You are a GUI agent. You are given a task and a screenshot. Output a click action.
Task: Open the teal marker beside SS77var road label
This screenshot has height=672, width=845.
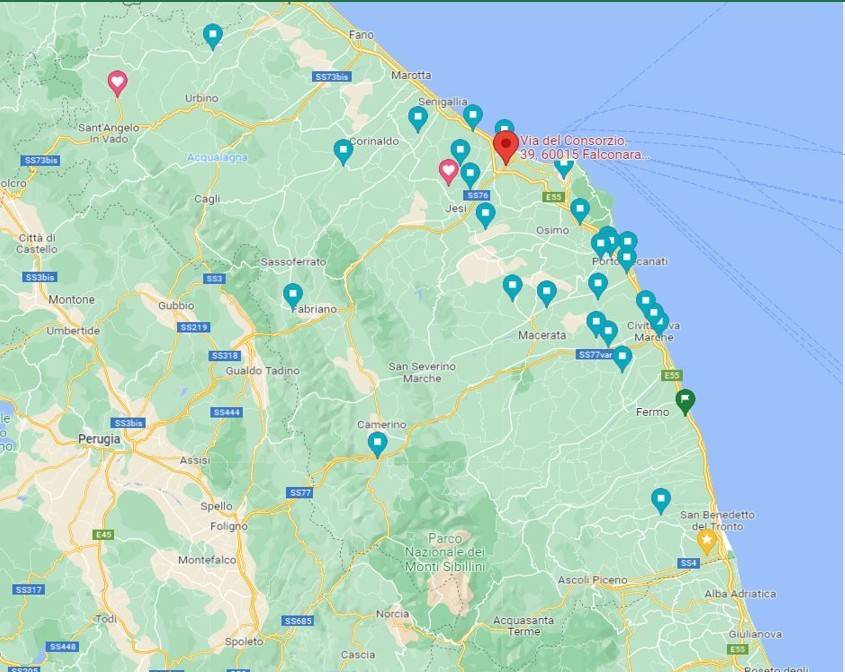(622, 358)
